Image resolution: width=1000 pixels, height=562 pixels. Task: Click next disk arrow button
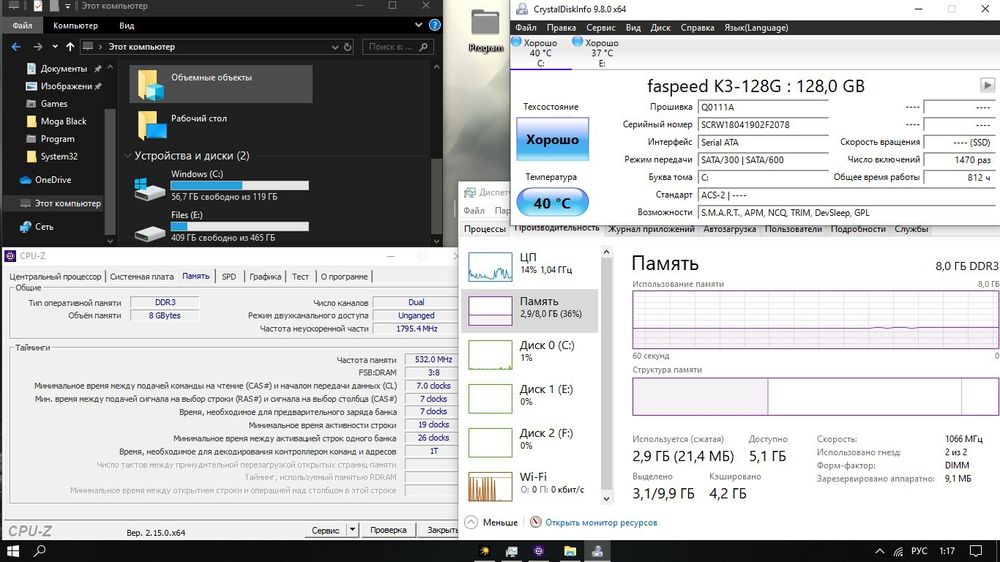(x=987, y=85)
